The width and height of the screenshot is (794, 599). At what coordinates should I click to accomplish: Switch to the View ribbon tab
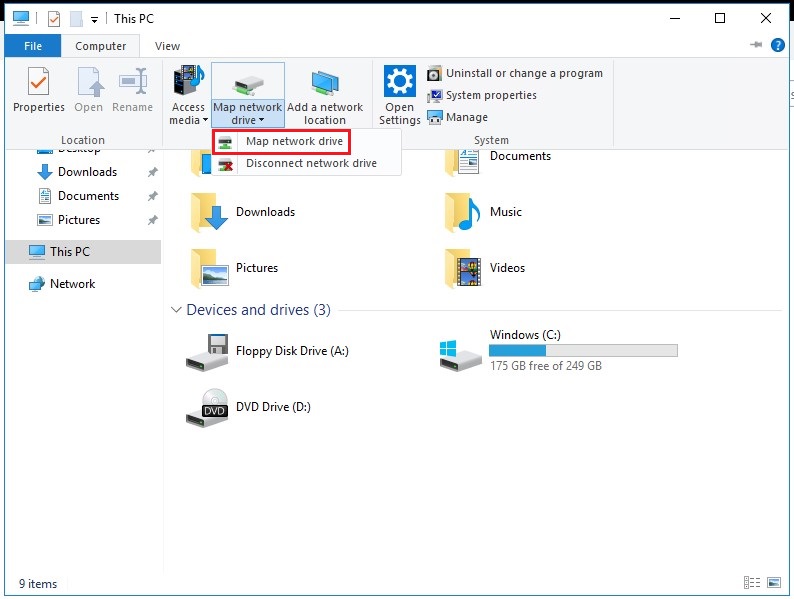coord(167,46)
